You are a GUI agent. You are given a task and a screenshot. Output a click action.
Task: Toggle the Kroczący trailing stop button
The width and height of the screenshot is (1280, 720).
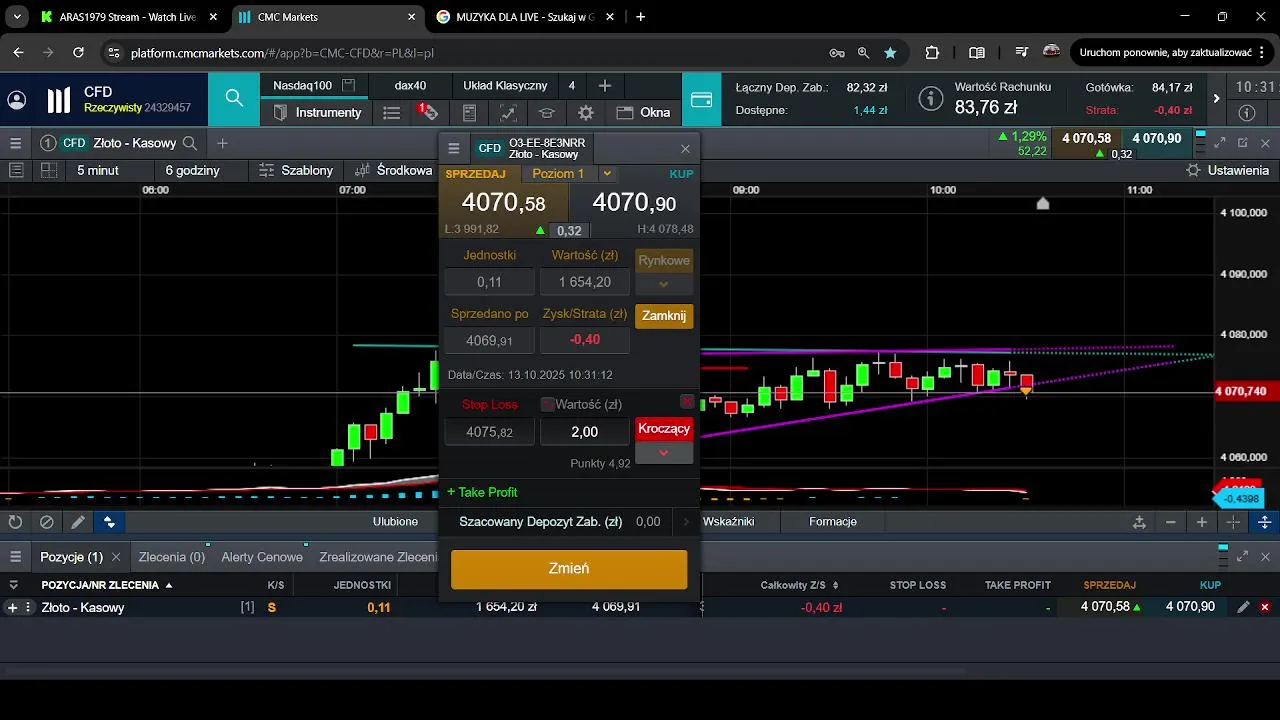click(664, 428)
